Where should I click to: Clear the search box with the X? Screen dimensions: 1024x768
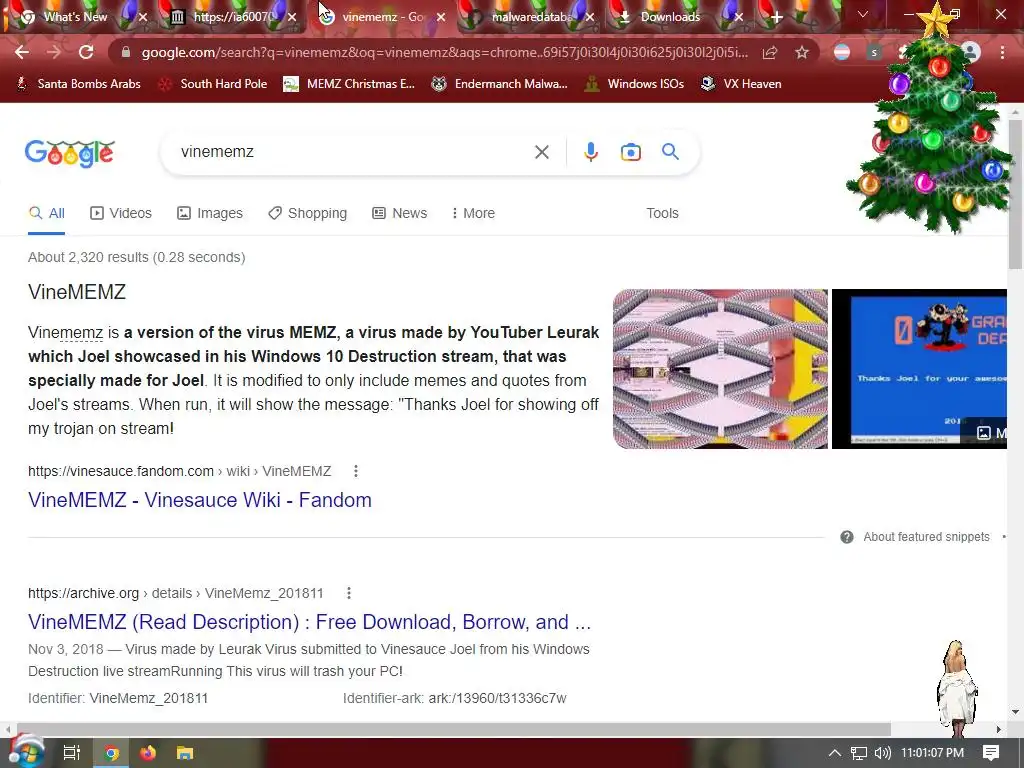click(541, 152)
